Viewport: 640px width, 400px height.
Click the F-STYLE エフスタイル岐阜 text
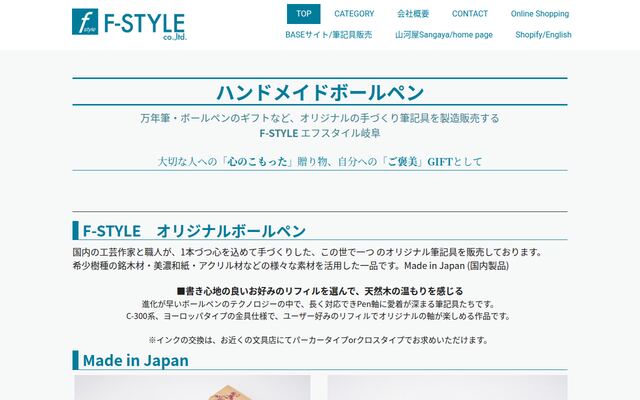tap(320, 133)
